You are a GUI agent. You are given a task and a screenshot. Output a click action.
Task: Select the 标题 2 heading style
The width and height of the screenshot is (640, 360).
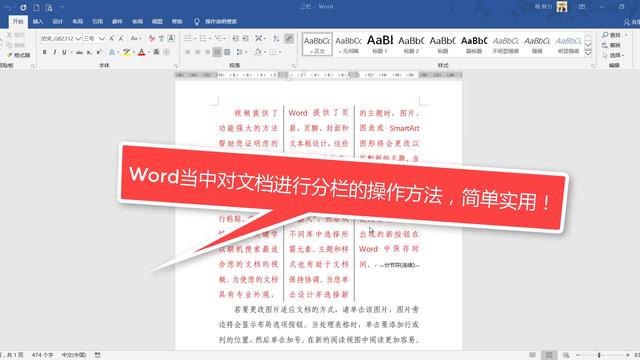click(411, 44)
